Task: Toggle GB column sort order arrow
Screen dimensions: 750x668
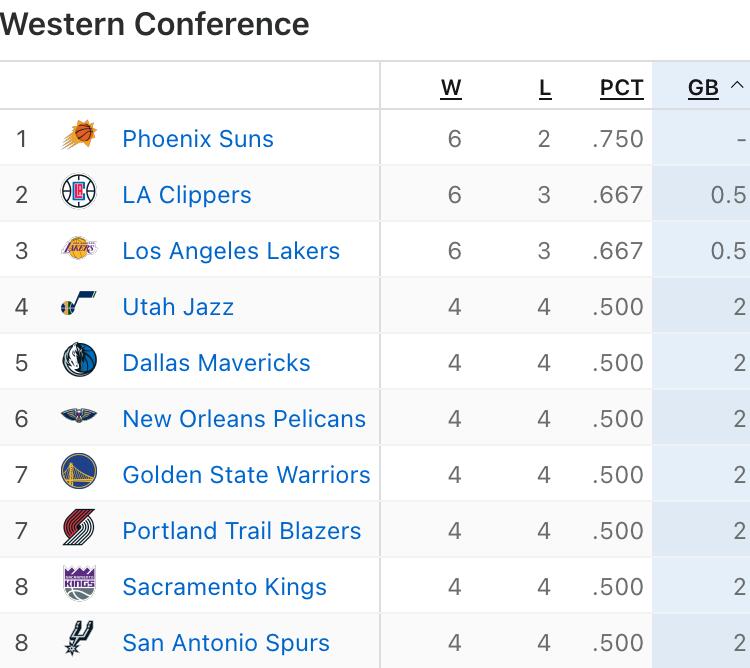Action: pos(737,87)
